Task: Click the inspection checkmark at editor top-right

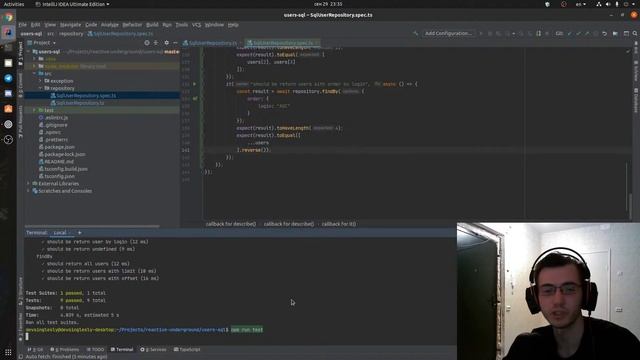Action: [x=628, y=51]
